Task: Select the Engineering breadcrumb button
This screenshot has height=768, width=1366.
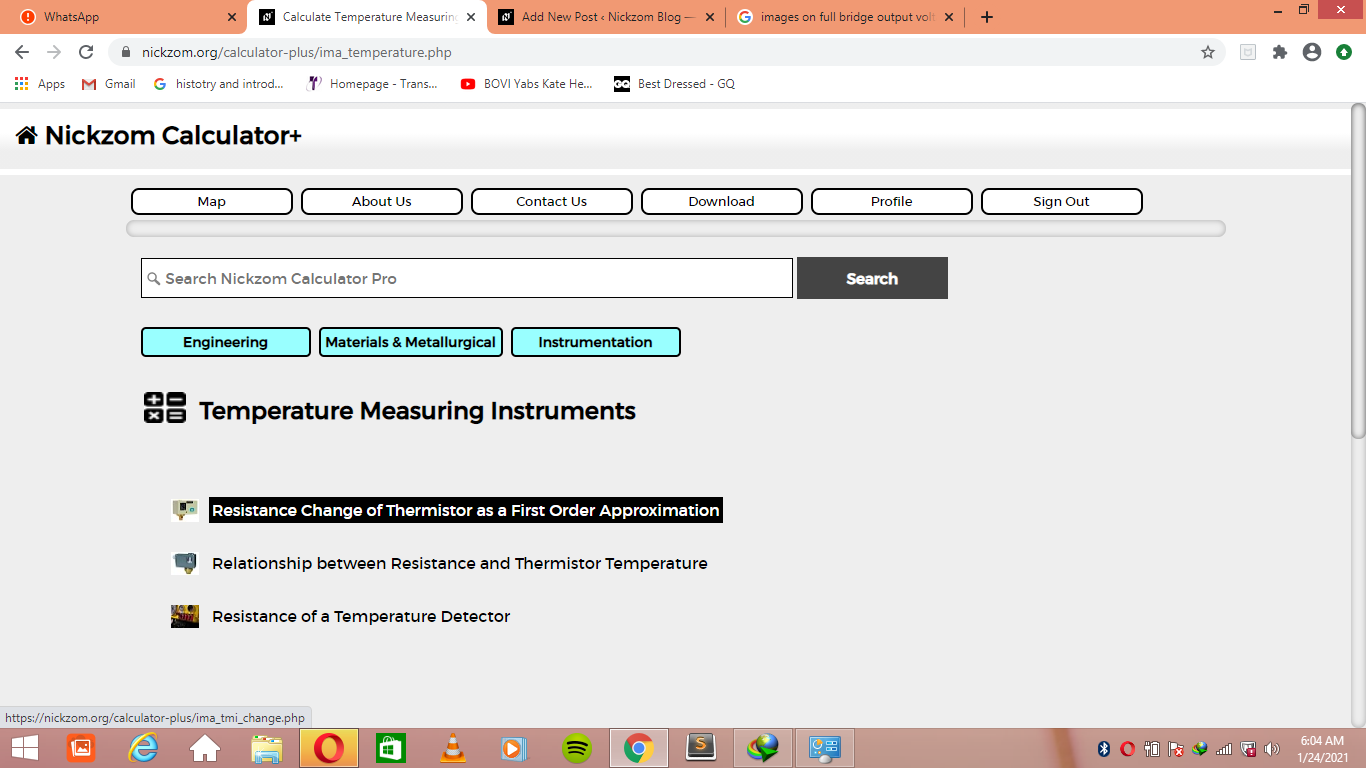Action: 226,342
